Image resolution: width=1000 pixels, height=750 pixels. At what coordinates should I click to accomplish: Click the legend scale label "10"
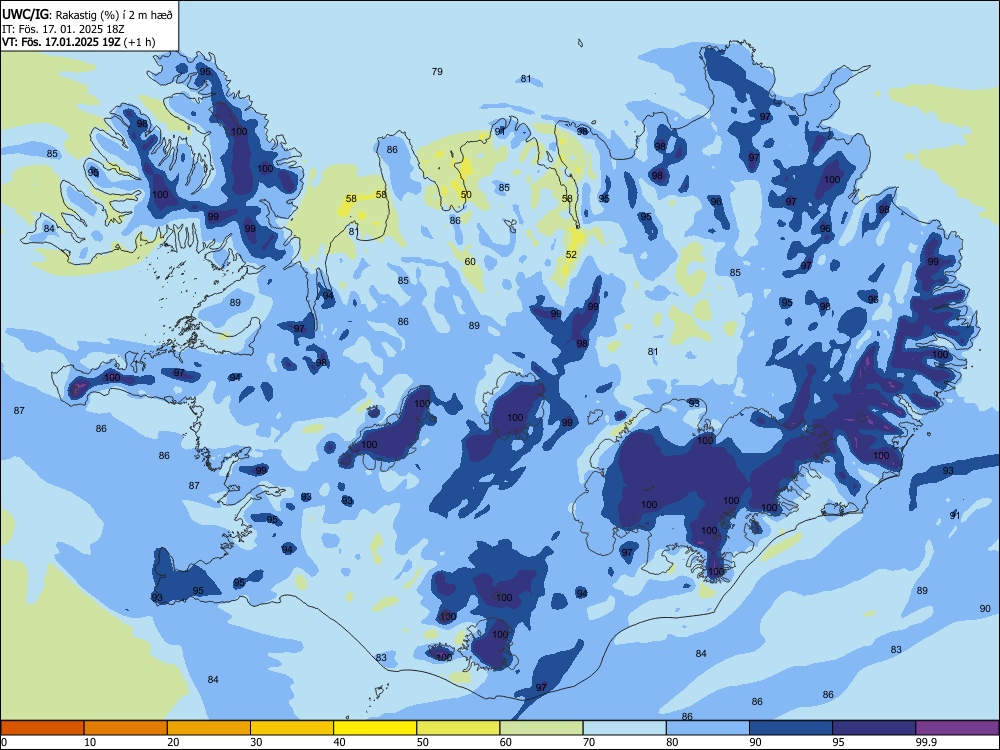[x=90, y=742]
